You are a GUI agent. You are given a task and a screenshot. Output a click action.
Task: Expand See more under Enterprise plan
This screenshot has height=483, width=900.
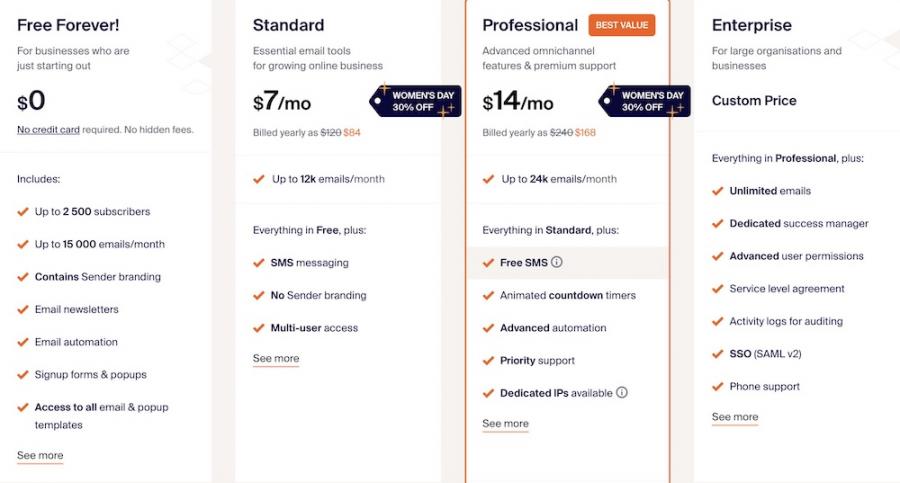[735, 417]
